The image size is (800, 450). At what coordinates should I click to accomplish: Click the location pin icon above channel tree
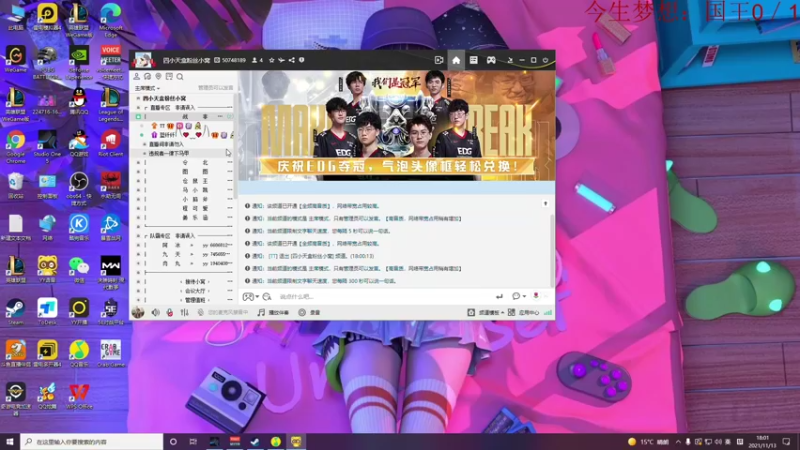[x=158, y=77]
